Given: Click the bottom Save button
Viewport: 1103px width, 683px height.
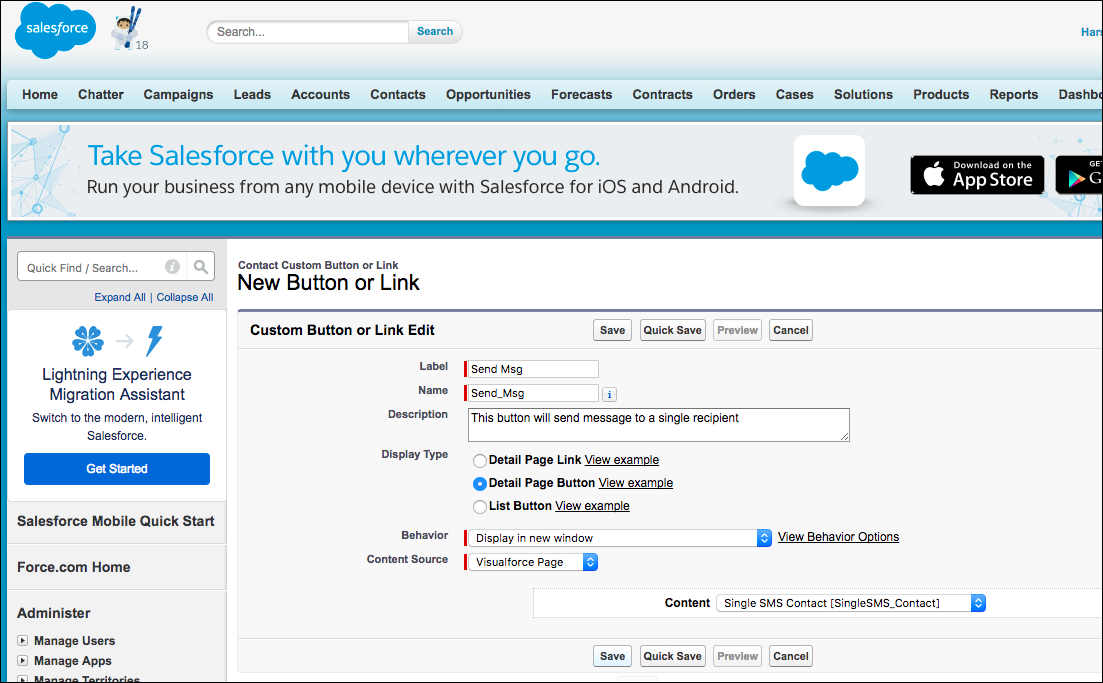Looking at the screenshot, I should pos(612,656).
